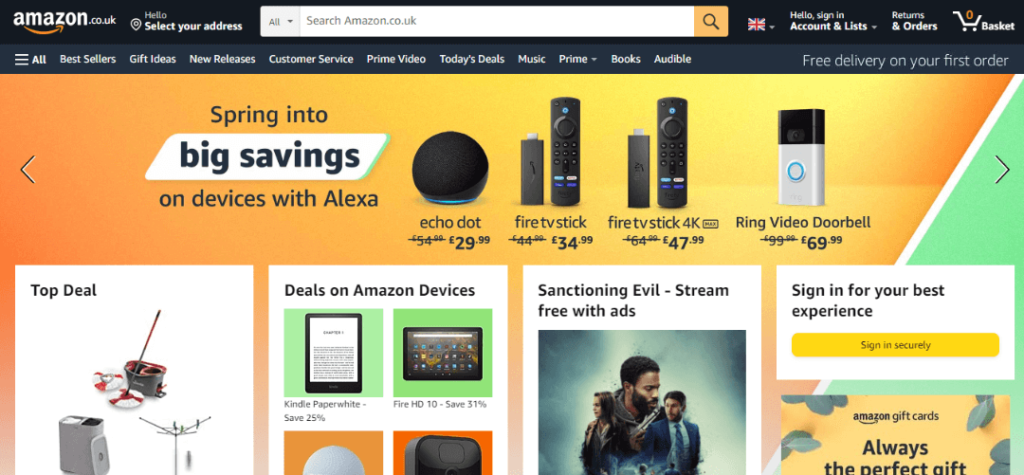The width and height of the screenshot is (1024, 475).
Task: Open Best Sellers navigation item
Action: (88, 59)
